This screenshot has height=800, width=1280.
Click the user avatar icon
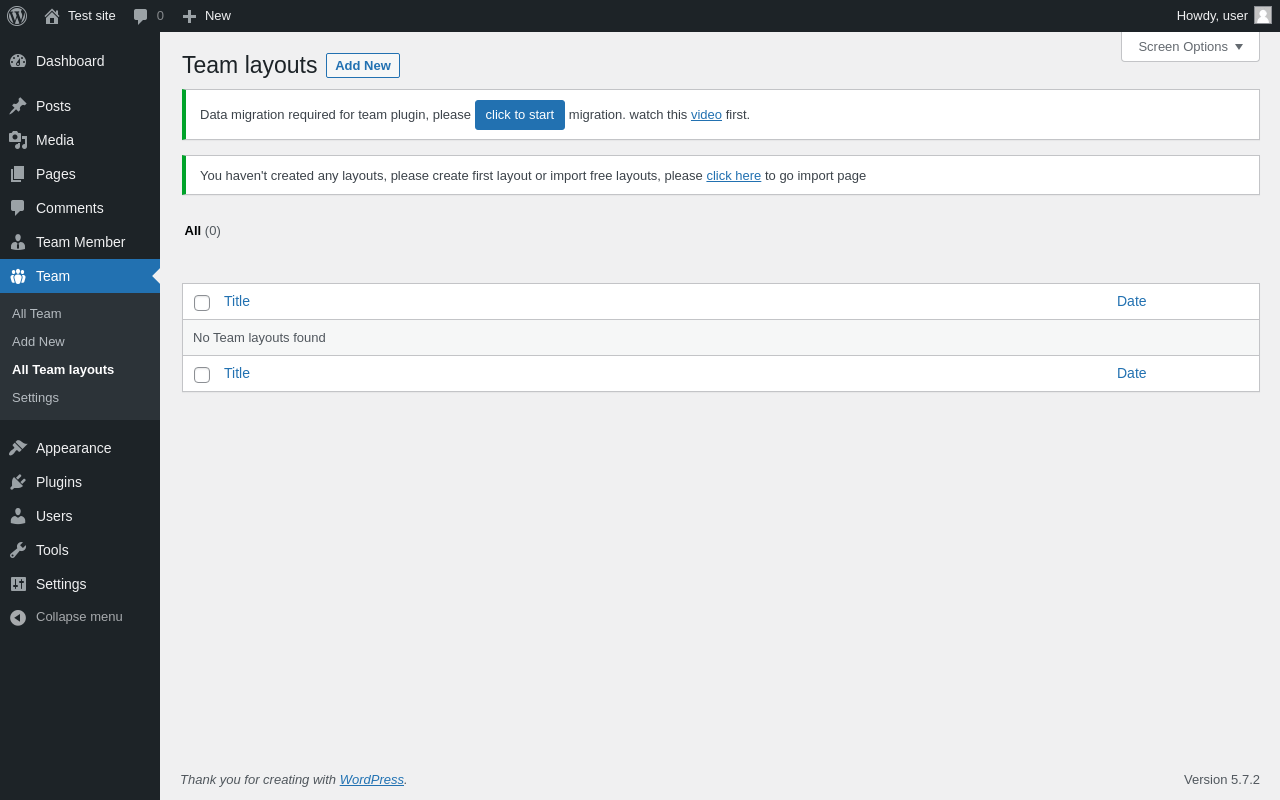coord(1263,15)
